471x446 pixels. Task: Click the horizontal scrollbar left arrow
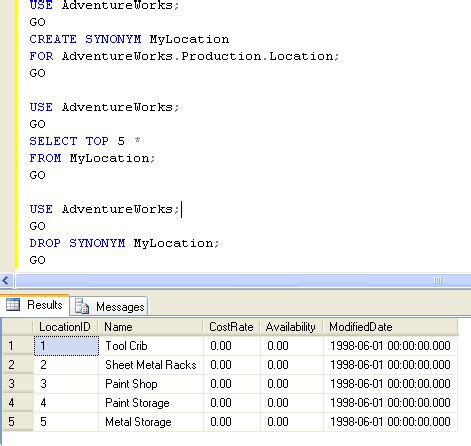click(6, 281)
